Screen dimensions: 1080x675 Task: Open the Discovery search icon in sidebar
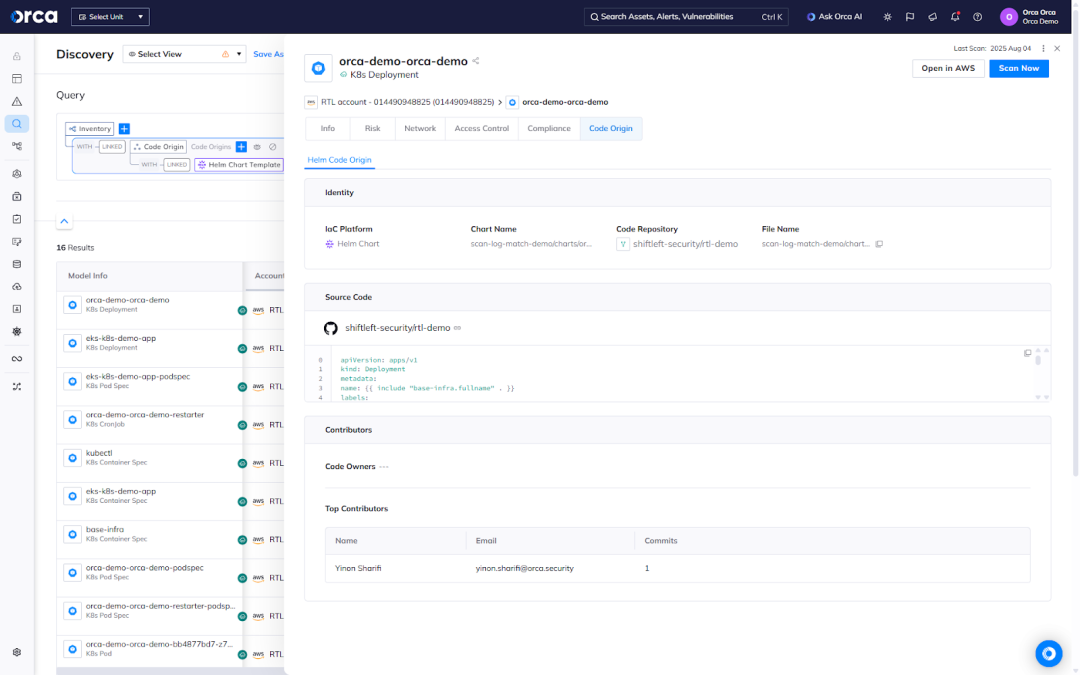tap(17, 124)
